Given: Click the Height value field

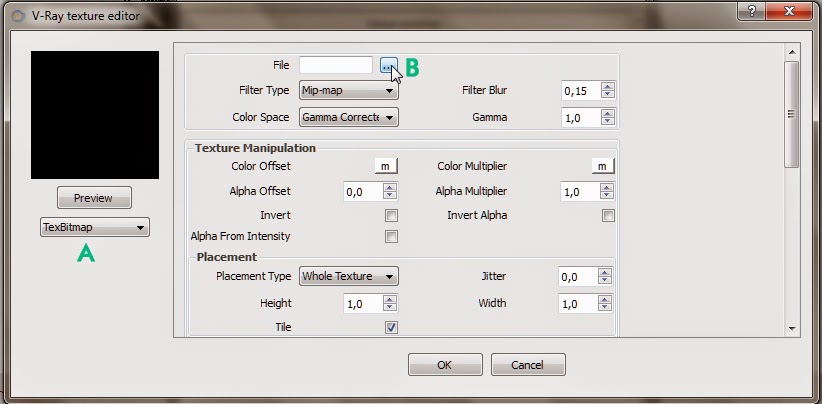Looking at the screenshot, I should point(363,304).
